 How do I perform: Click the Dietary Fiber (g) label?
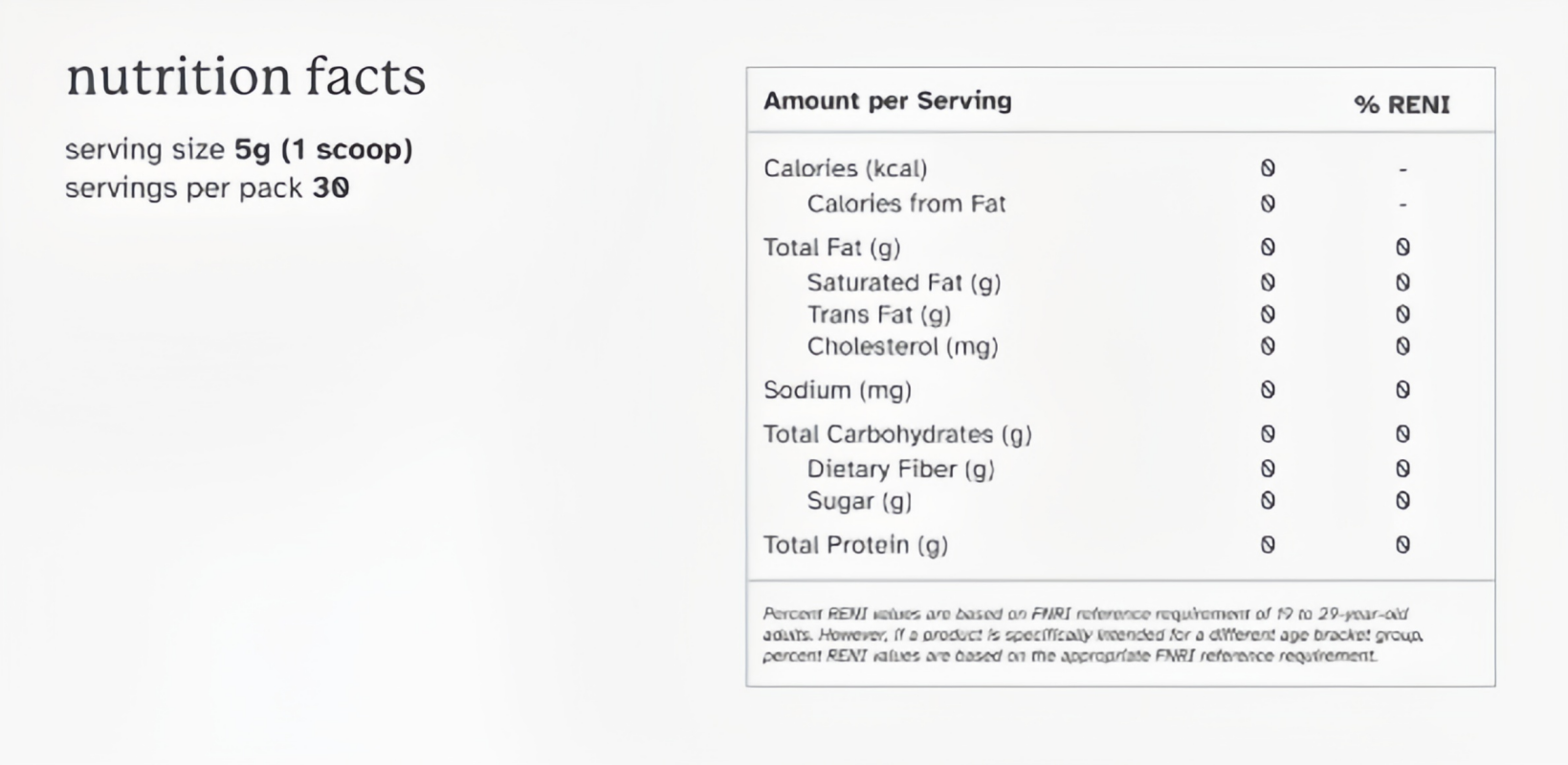coord(900,469)
